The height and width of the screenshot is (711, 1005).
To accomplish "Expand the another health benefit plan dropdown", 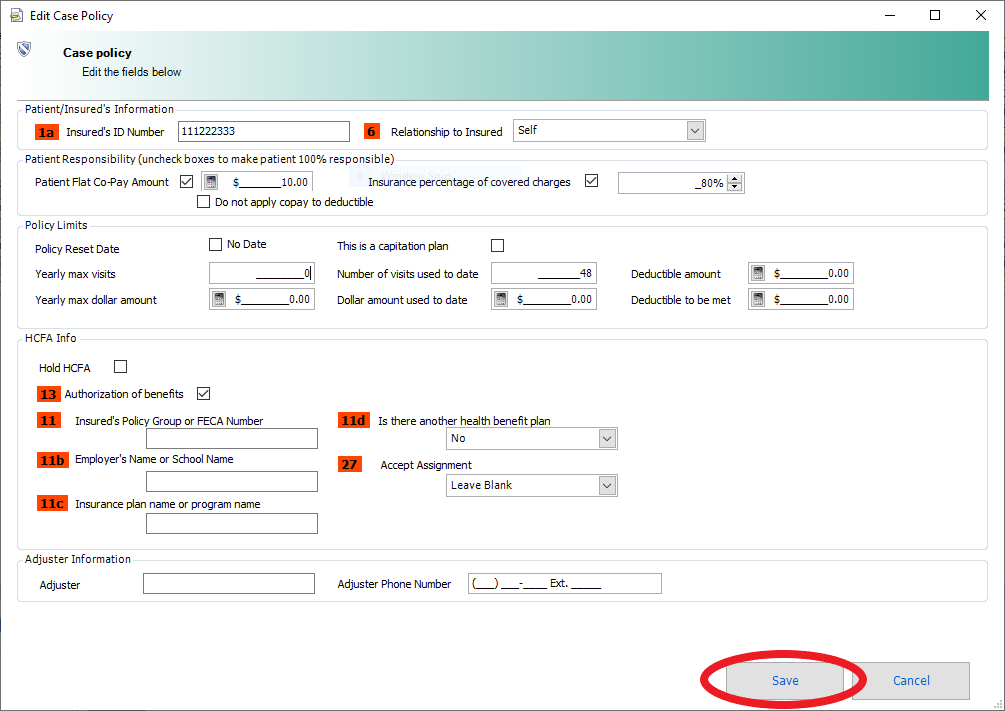I will click(x=606, y=438).
